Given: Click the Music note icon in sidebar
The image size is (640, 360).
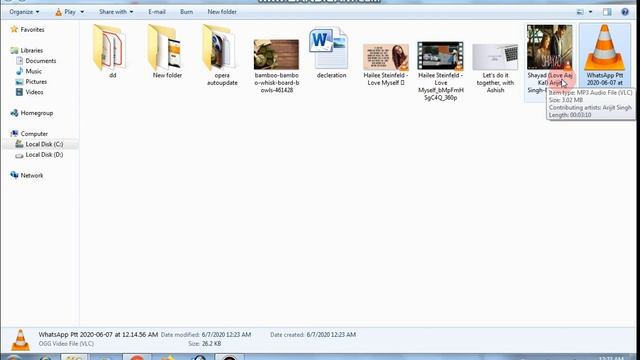Looking at the screenshot, I should click(19, 71).
